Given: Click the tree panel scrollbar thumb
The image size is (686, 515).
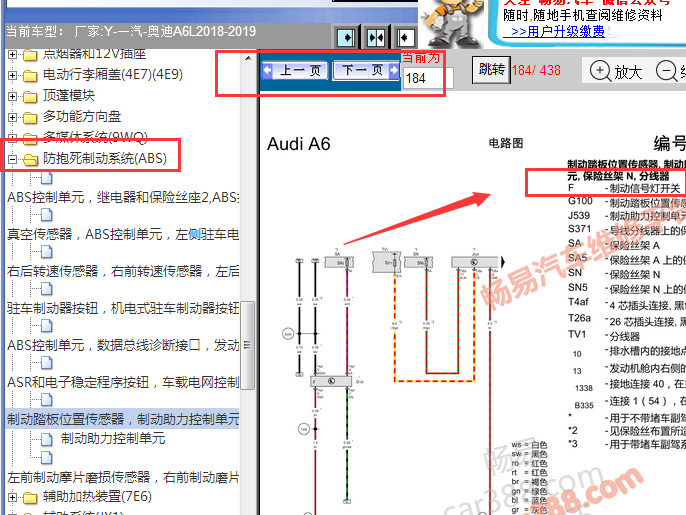Looking at the screenshot, I should [248, 345].
